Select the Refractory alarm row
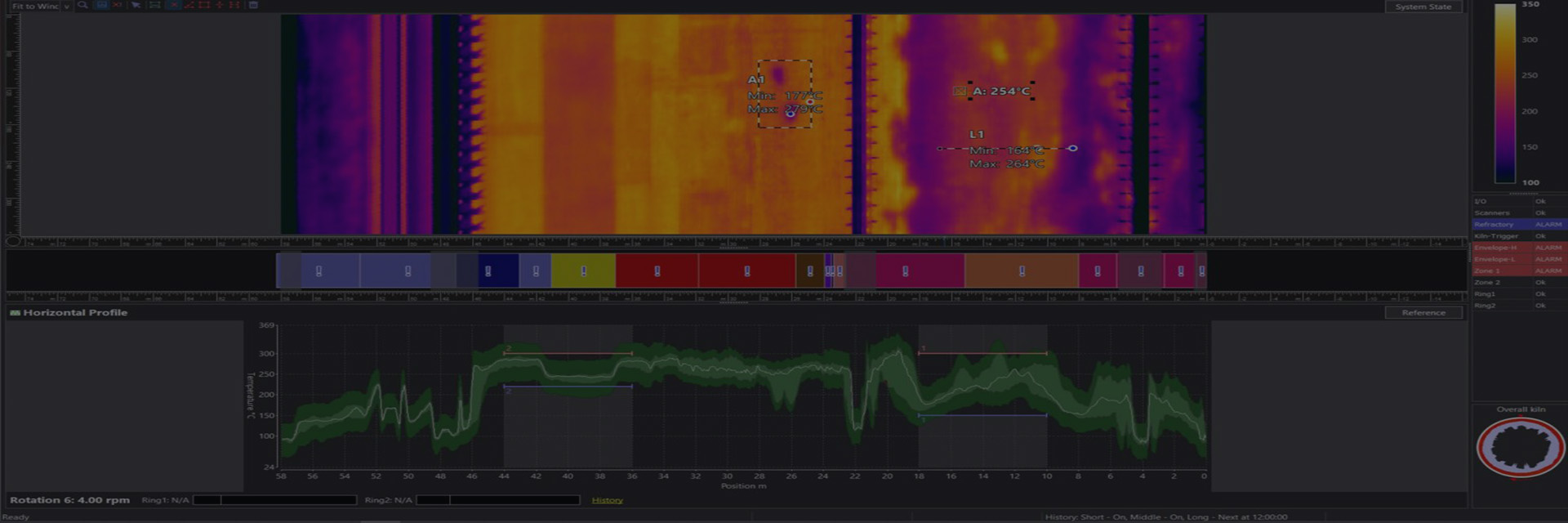The width and height of the screenshot is (1568, 523). point(1517,225)
